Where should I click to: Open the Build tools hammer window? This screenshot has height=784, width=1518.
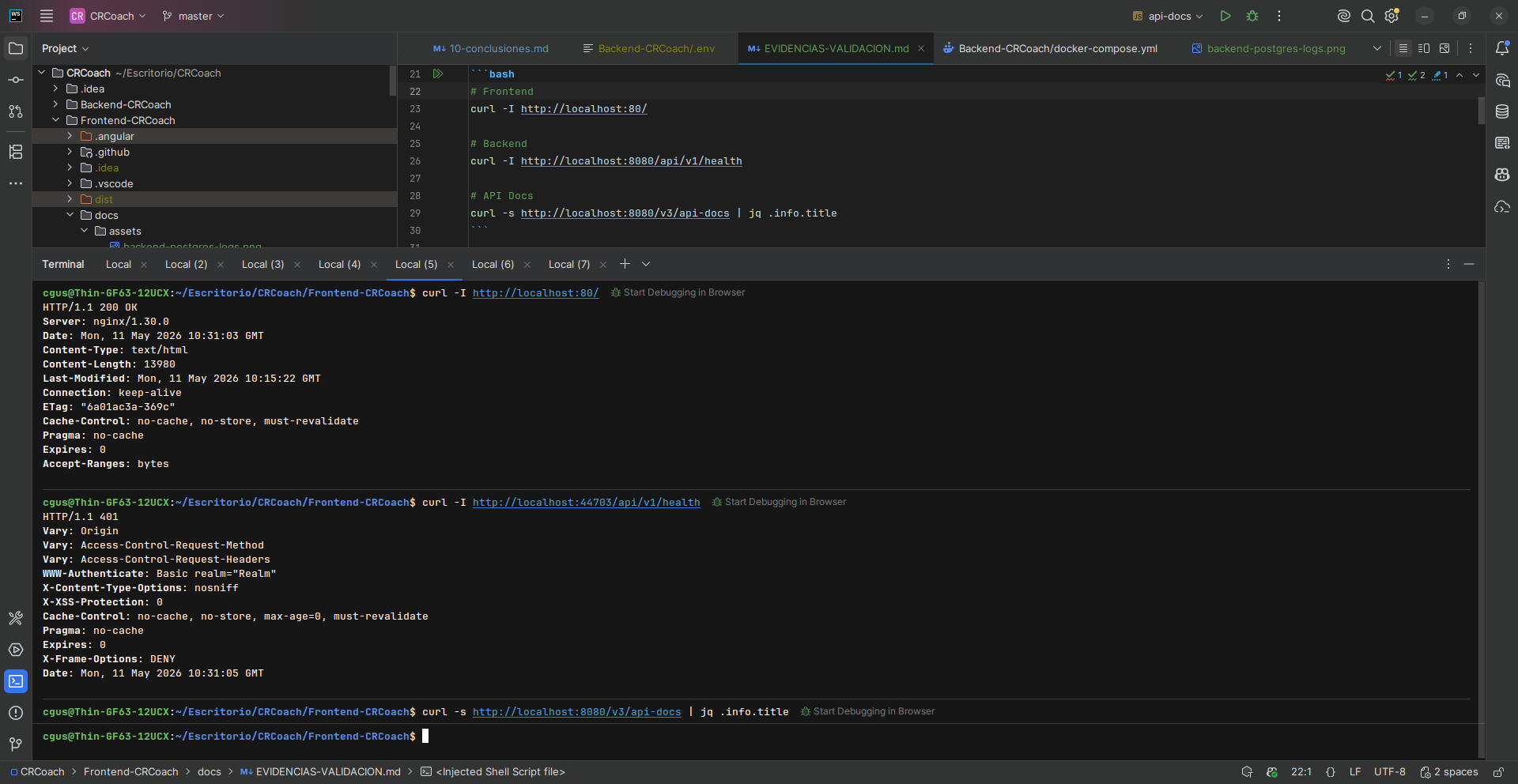[x=16, y=618]
